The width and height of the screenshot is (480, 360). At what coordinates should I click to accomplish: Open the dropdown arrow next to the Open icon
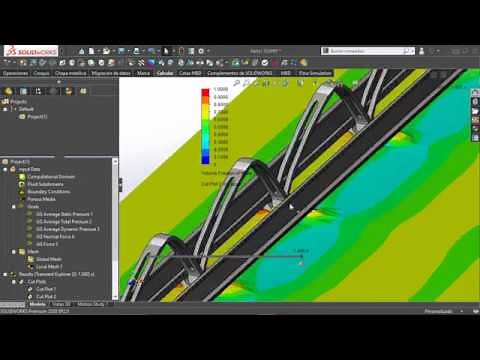(x=113, y=51)
